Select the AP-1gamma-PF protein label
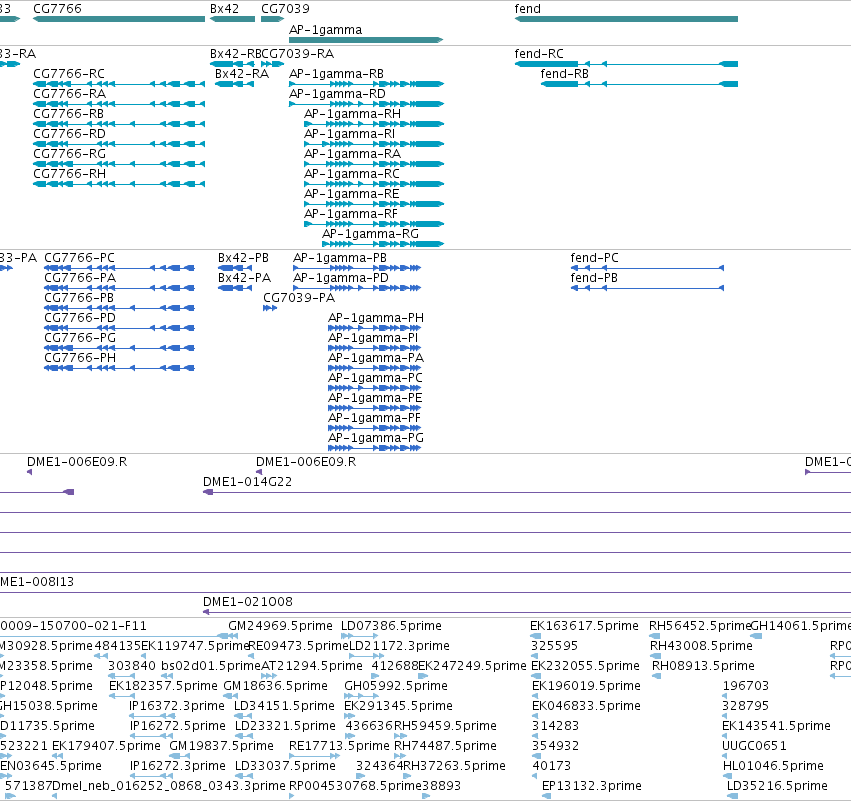The image size is (851, 801). click(374, 418)
